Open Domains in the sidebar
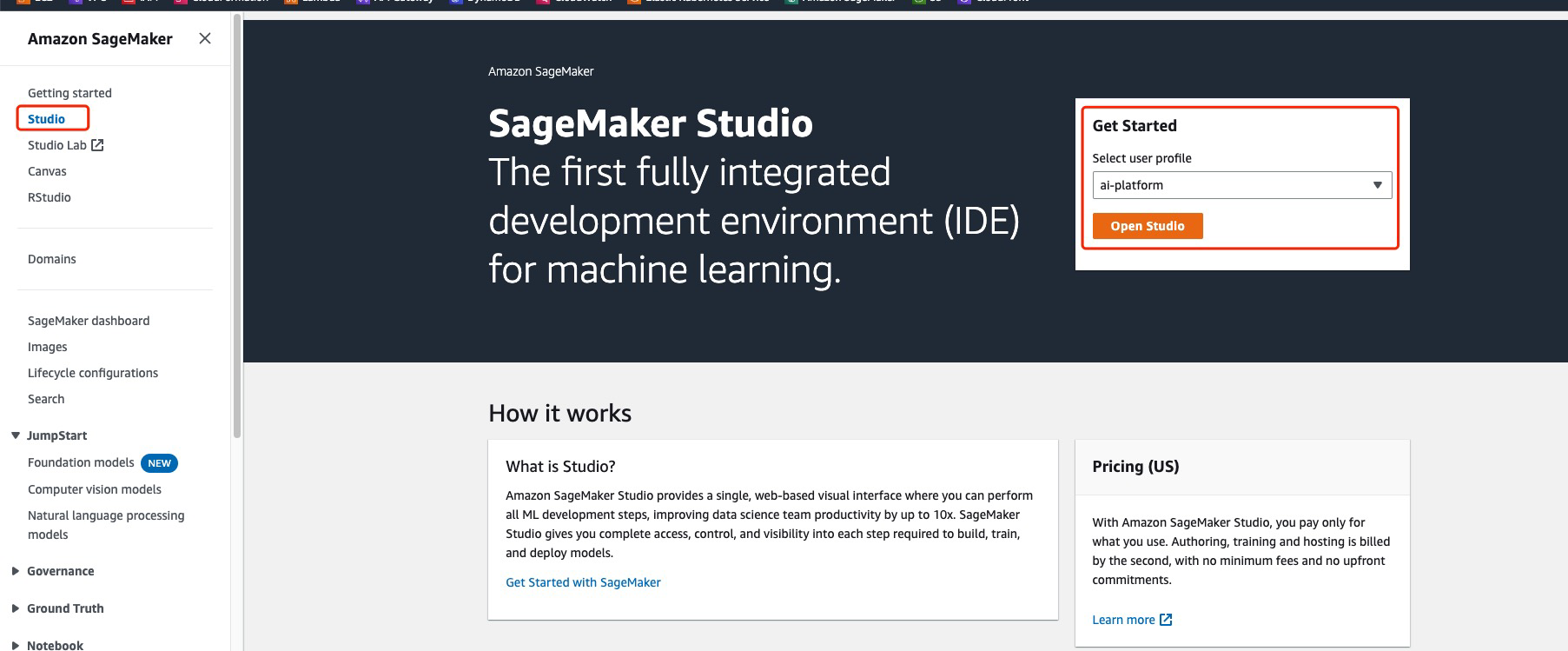 click(52, 259)
